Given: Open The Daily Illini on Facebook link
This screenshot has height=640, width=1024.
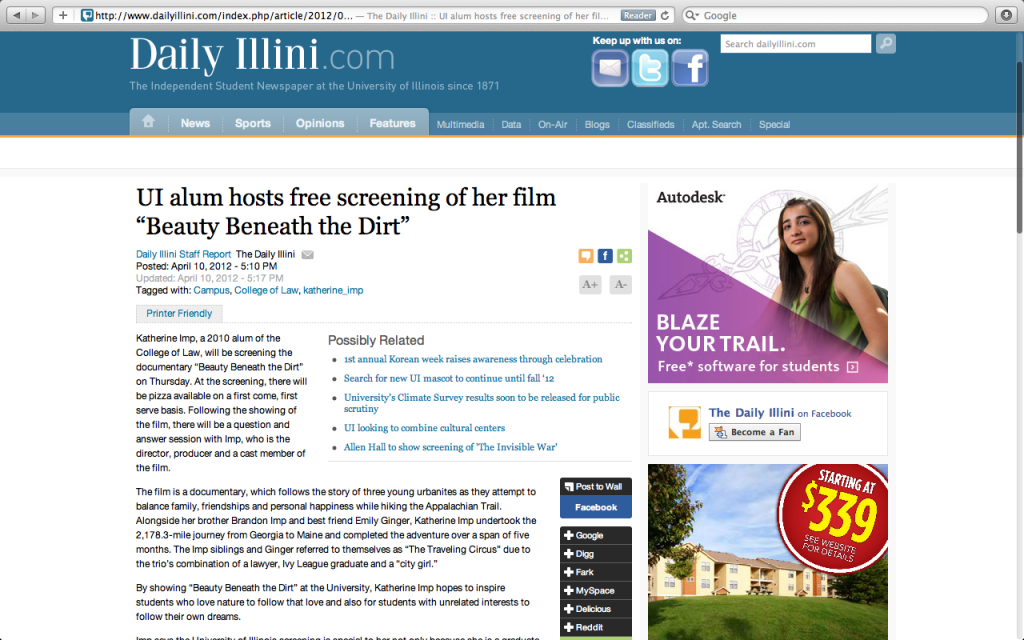Looking at the screenshot, I should tap(780, 413).
